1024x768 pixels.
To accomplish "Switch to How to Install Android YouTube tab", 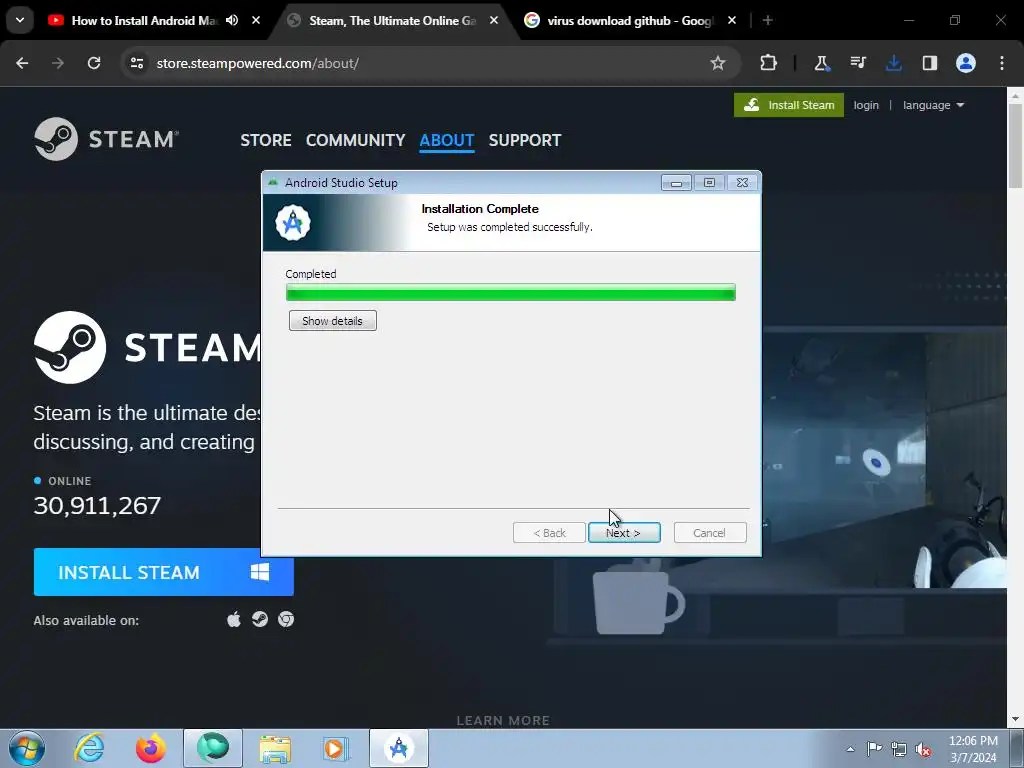I will pos(144,21).
